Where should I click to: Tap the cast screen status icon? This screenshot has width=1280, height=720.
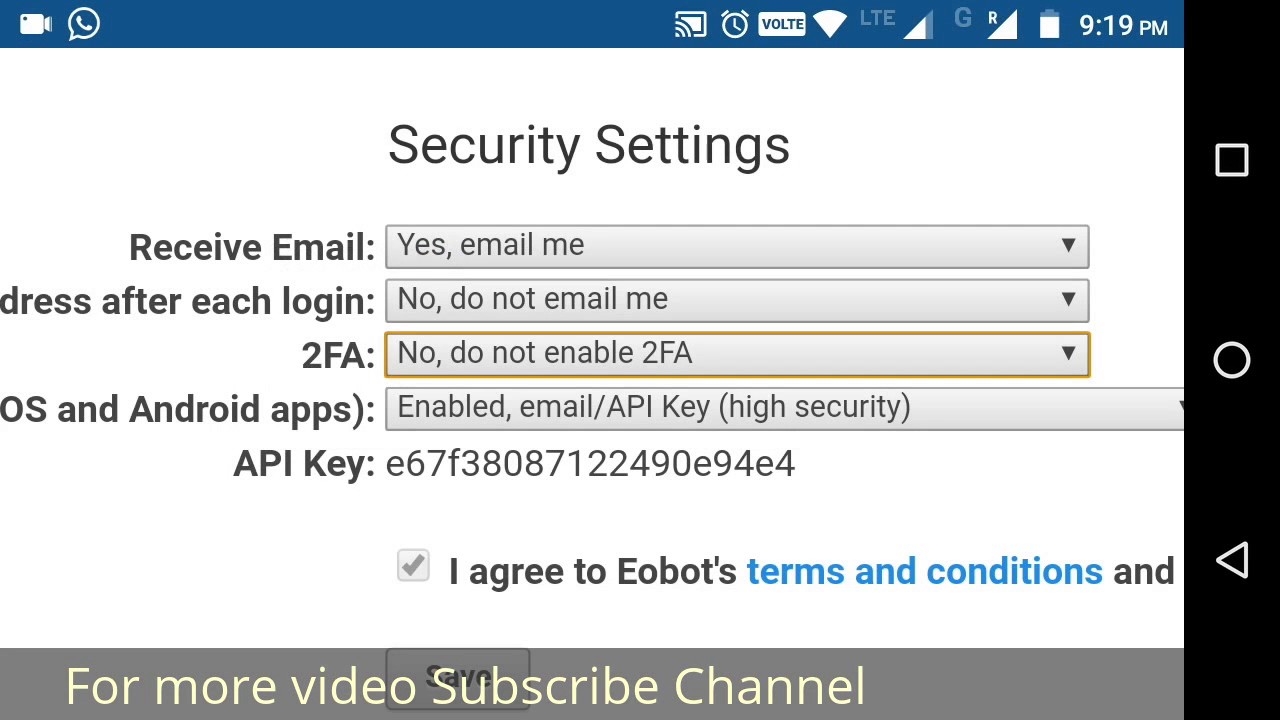[x=690, y=25]
